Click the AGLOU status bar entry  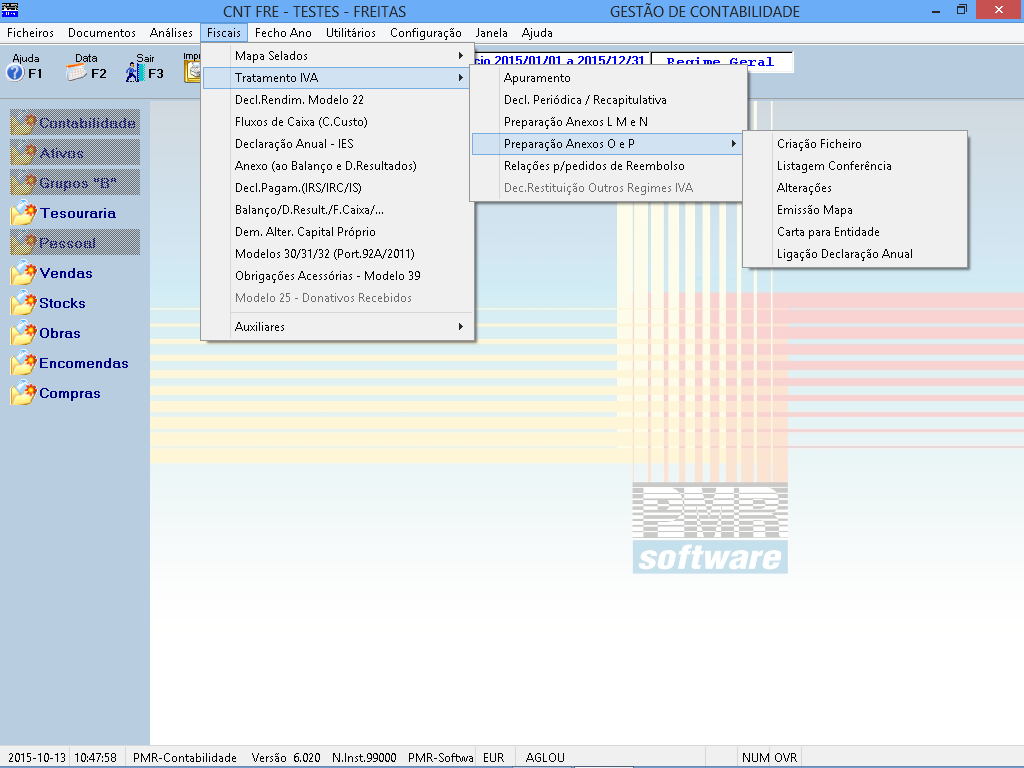point(545,758)
